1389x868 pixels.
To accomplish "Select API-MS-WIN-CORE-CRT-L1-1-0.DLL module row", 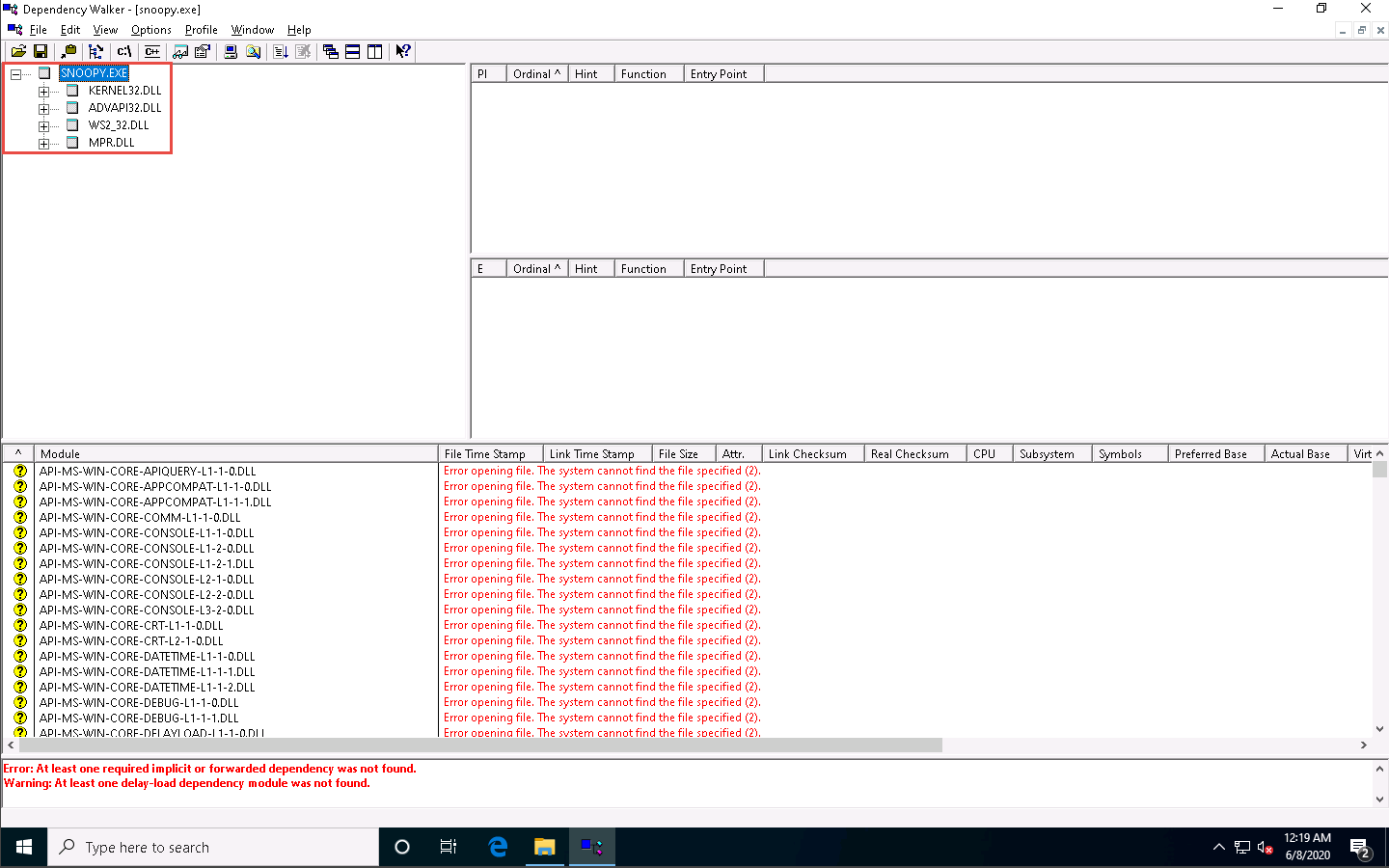I will (131, 626).
